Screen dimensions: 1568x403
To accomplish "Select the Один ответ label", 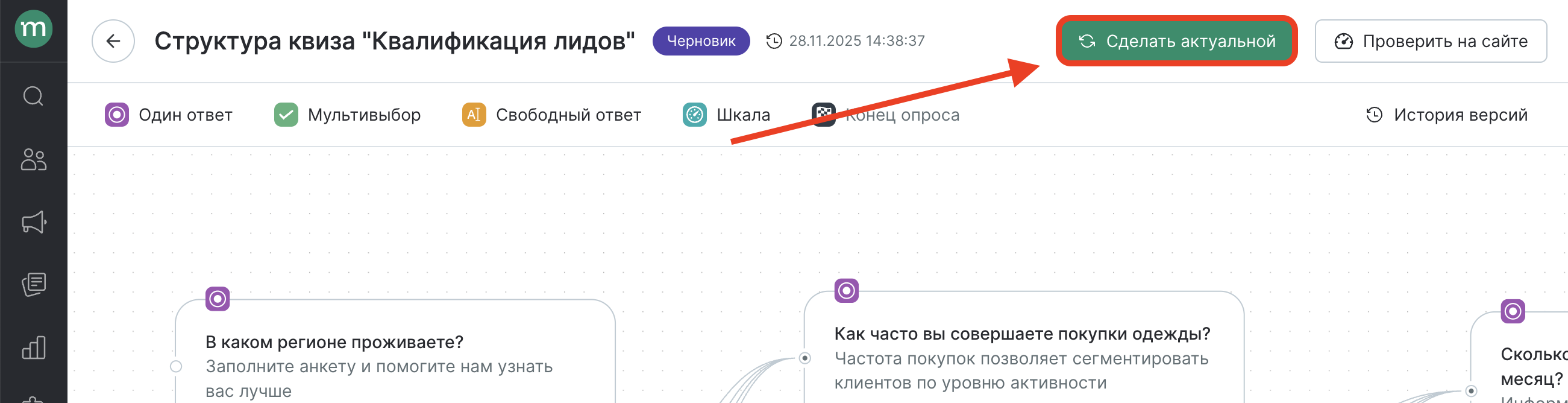I will click(186, 115).
